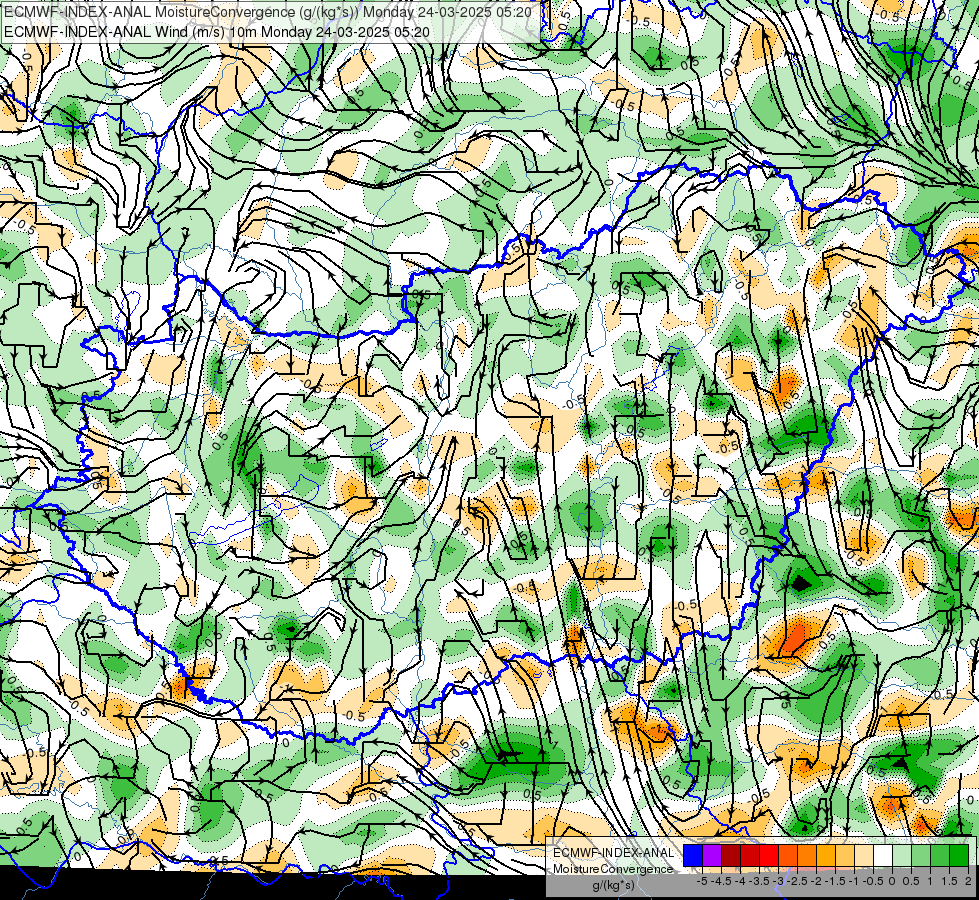Select the dark red swatch between -4.5 and -4

point(731,855)
